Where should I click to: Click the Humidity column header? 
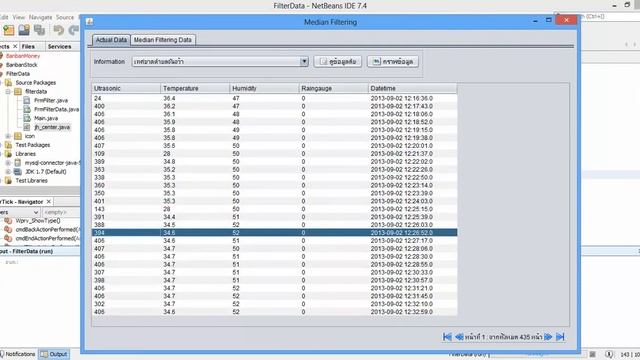click(264, 88)
